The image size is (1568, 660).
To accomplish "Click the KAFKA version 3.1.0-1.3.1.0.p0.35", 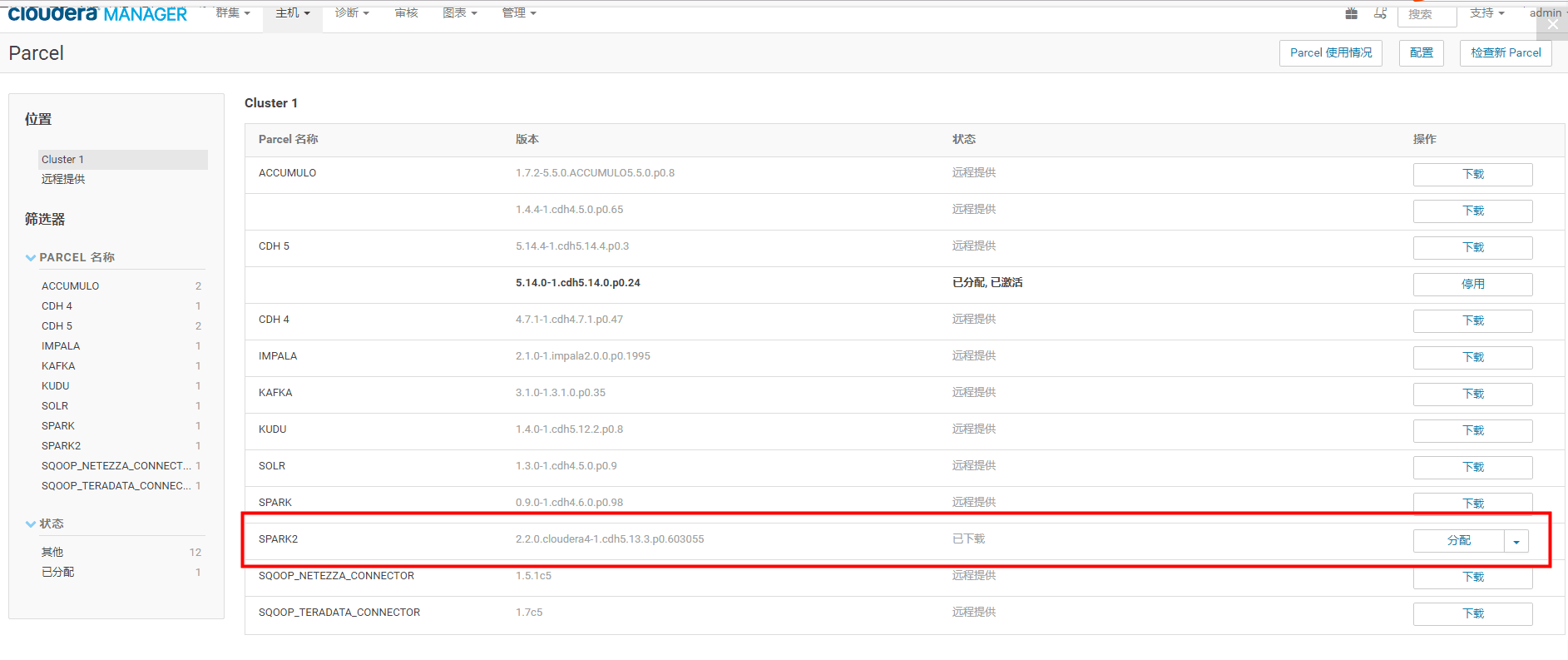I will coord(561,392).
